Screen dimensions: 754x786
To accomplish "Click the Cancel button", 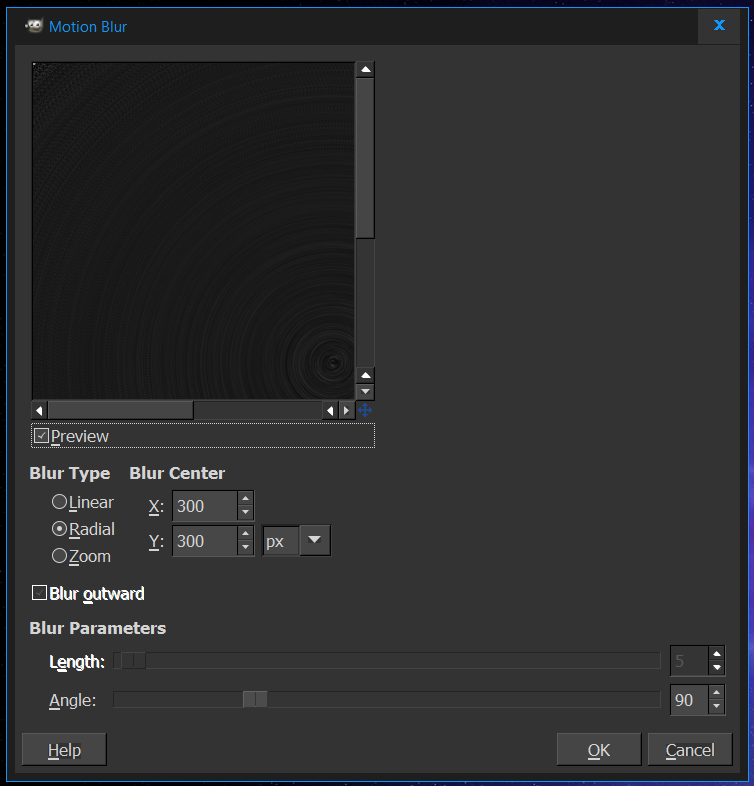I will coord(690,750).
